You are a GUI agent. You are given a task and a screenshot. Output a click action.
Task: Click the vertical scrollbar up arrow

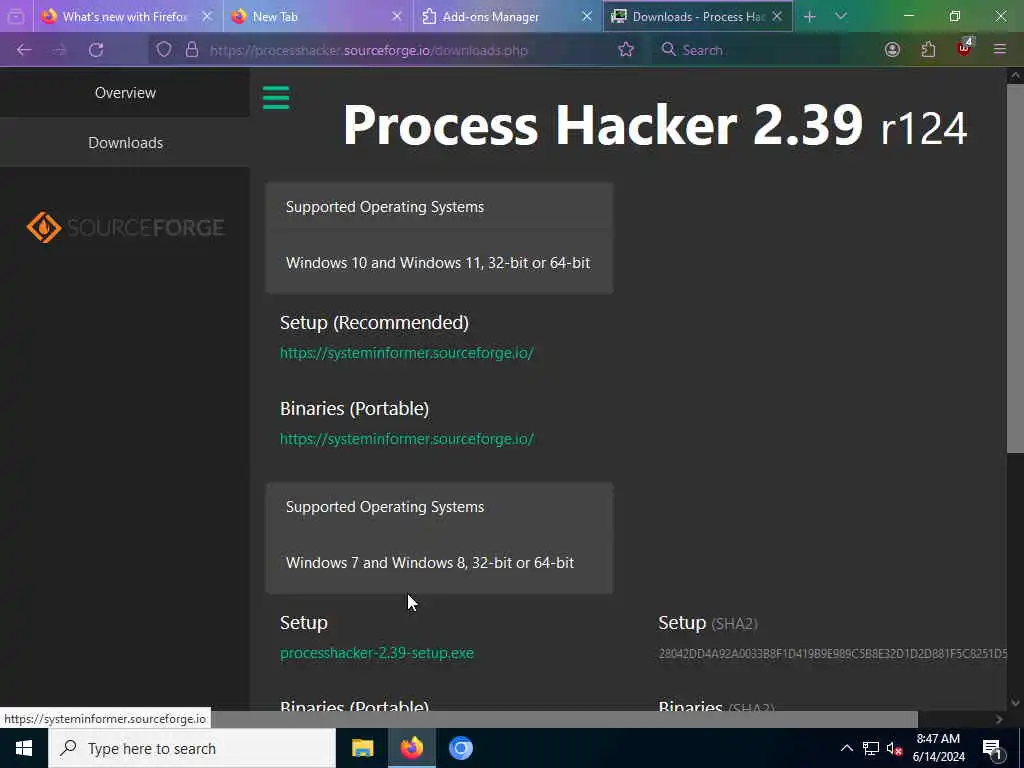click(1015, 75)
